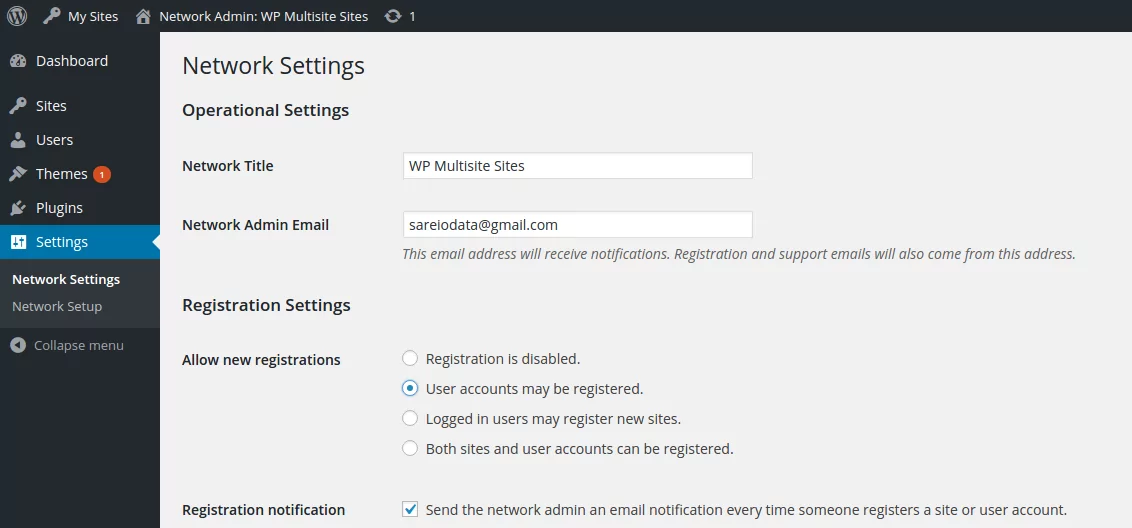Click the Network Admin Email label
This screenshot has width=1132, height=528.
pyautogui.click(x=256, y=225)
